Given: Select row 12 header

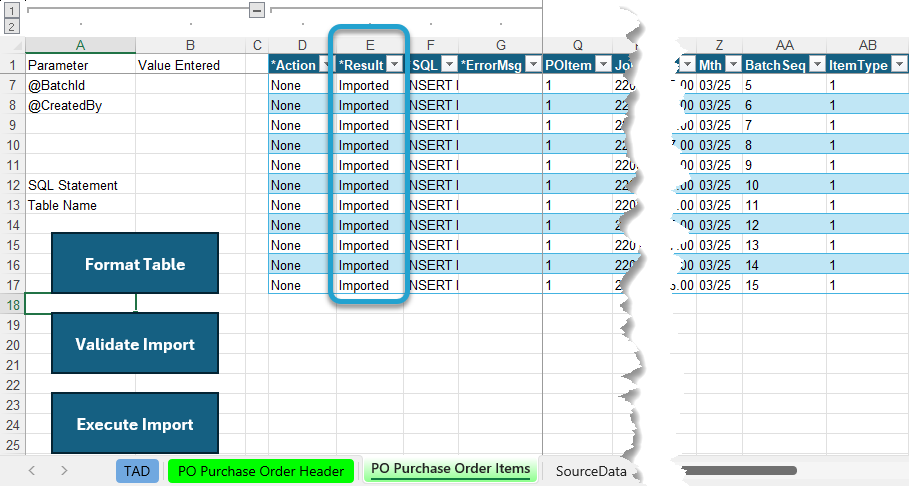Looking at the screenshot, I should [x=13, y=185].
